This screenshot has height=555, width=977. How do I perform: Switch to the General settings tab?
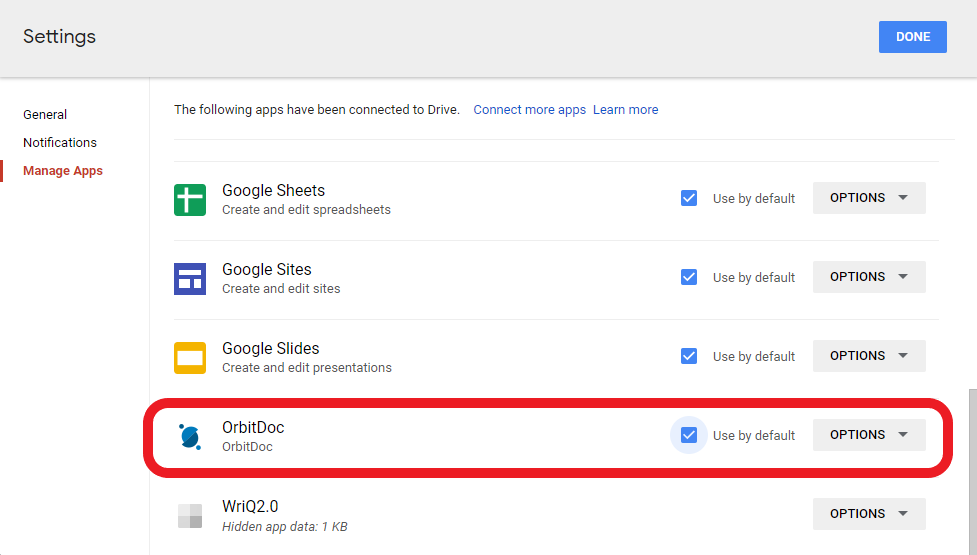(x=45, y=115)
